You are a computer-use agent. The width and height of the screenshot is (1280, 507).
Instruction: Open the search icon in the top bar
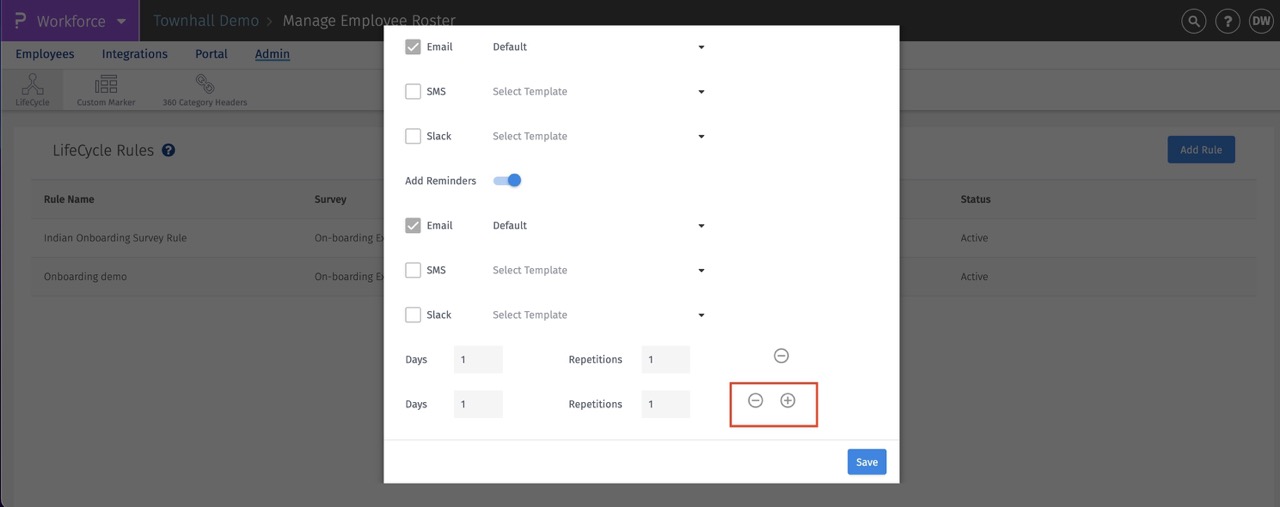click(x=1193, y=21)
